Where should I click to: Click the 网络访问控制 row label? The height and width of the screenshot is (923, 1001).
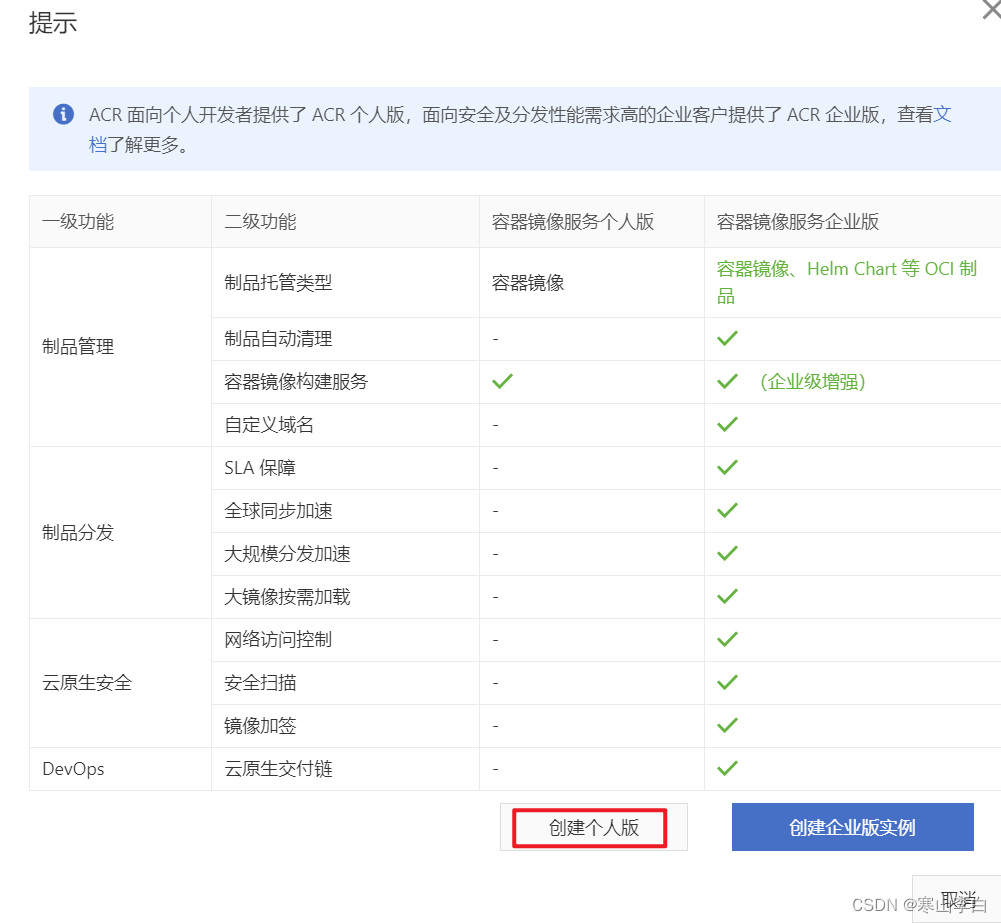[x=278, y=640]
